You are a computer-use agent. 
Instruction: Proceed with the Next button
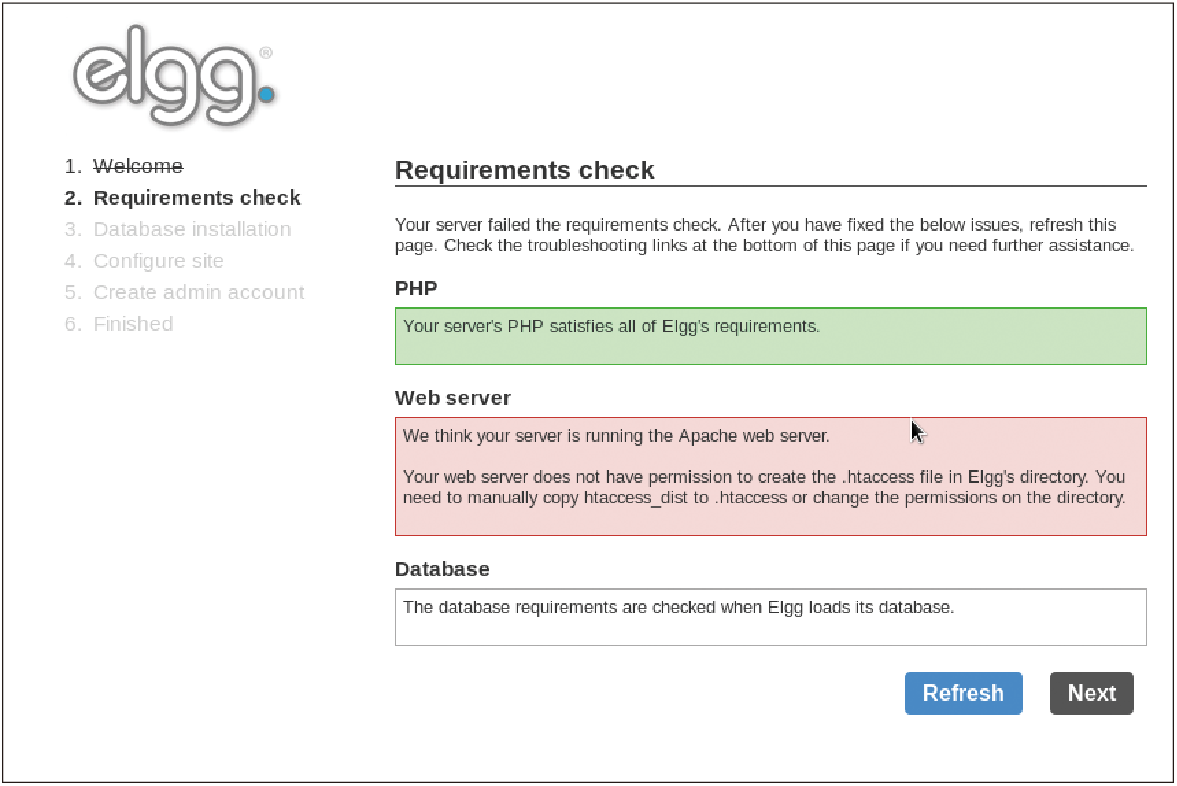pyautogui.click(x=1091, y=693)
